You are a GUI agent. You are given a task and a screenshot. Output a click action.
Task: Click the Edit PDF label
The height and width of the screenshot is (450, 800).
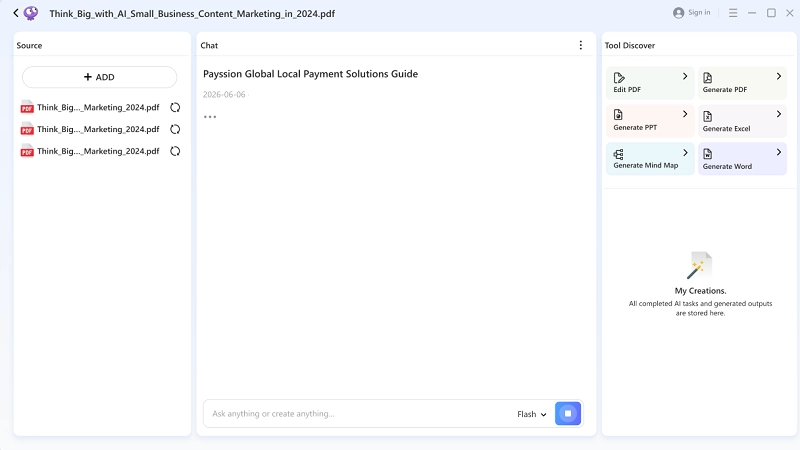[x=627, y=89]
